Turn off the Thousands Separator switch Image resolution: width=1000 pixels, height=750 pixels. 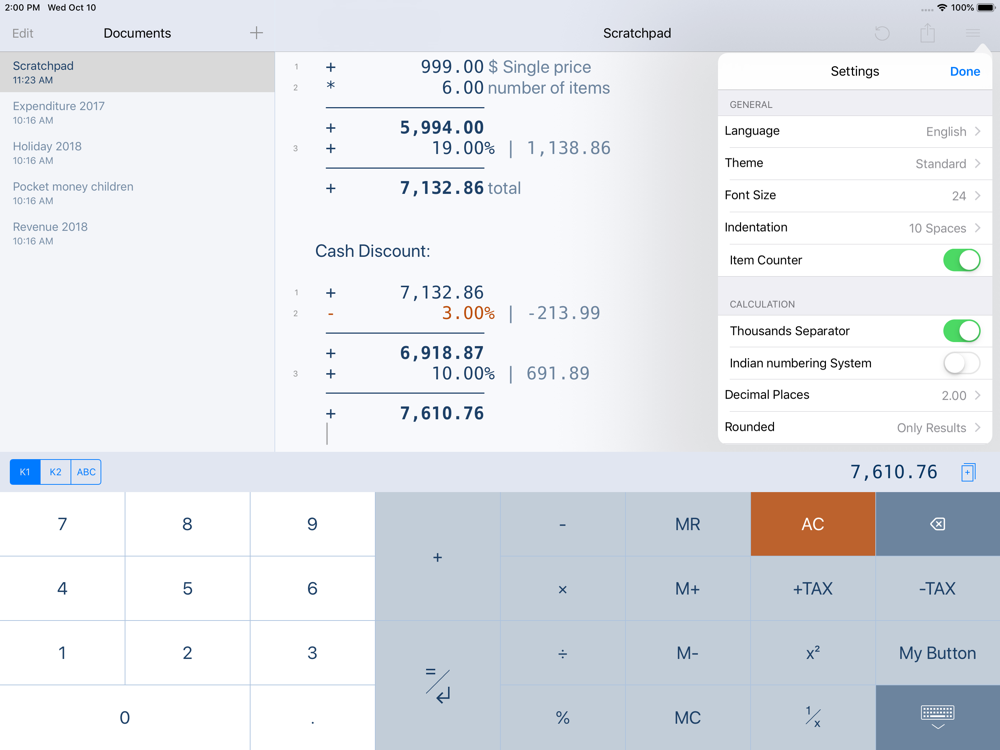pos(961,331)
